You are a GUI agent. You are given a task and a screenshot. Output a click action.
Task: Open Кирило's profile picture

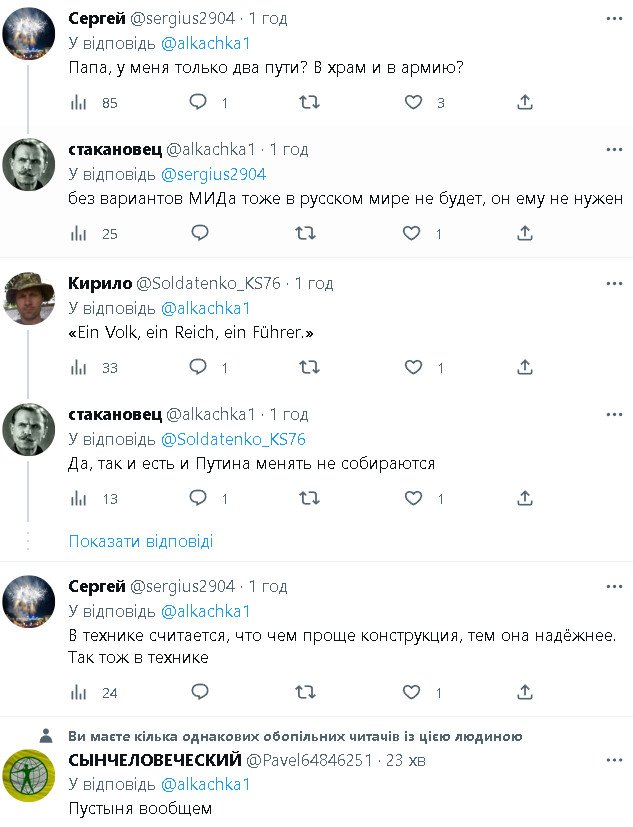[29, 296]
